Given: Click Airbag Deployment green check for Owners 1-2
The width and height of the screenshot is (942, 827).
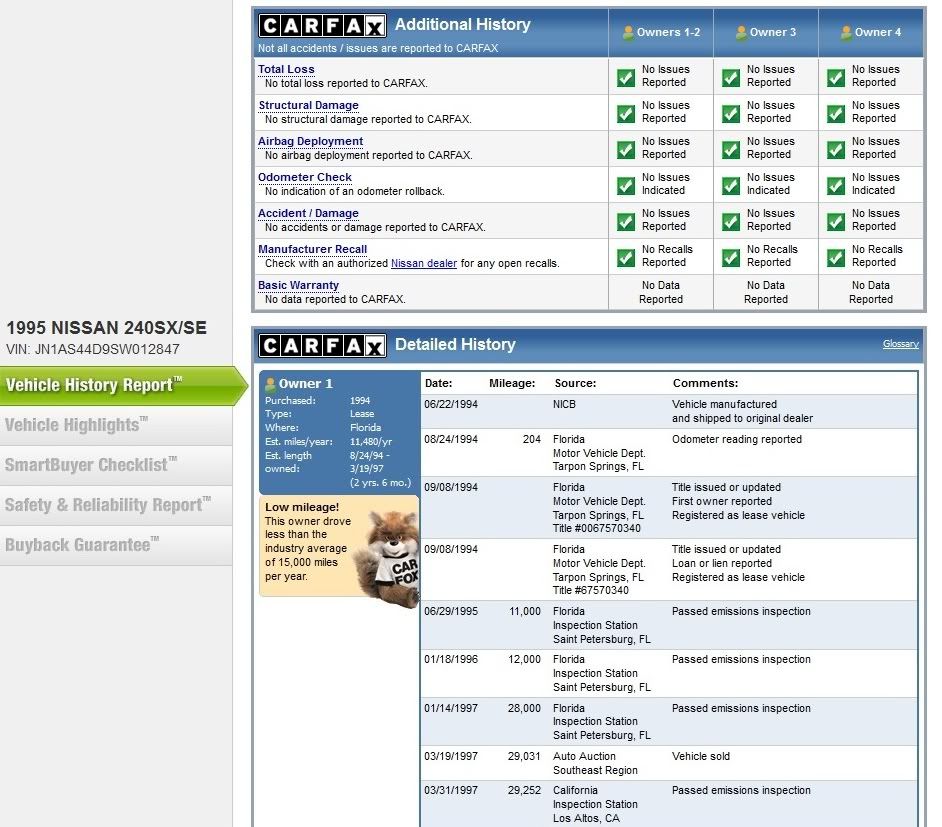Looking at the screenshot, I should click(x=626, y=150).
